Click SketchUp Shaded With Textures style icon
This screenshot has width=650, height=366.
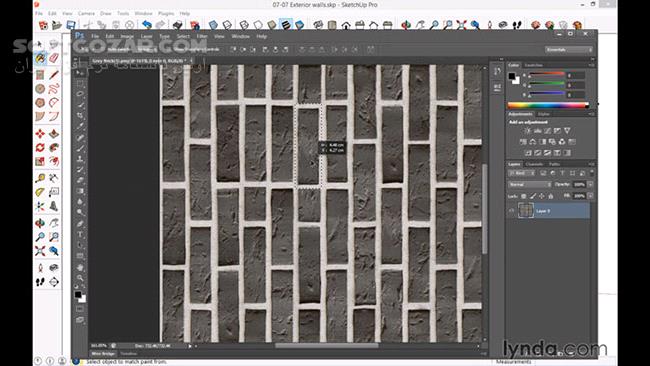pos(286,25)
